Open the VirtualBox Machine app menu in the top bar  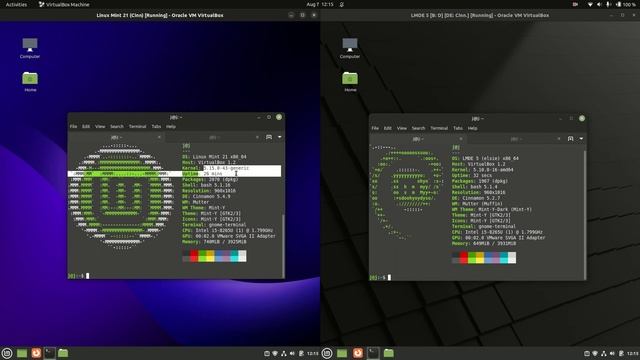(x=64, y=4)
